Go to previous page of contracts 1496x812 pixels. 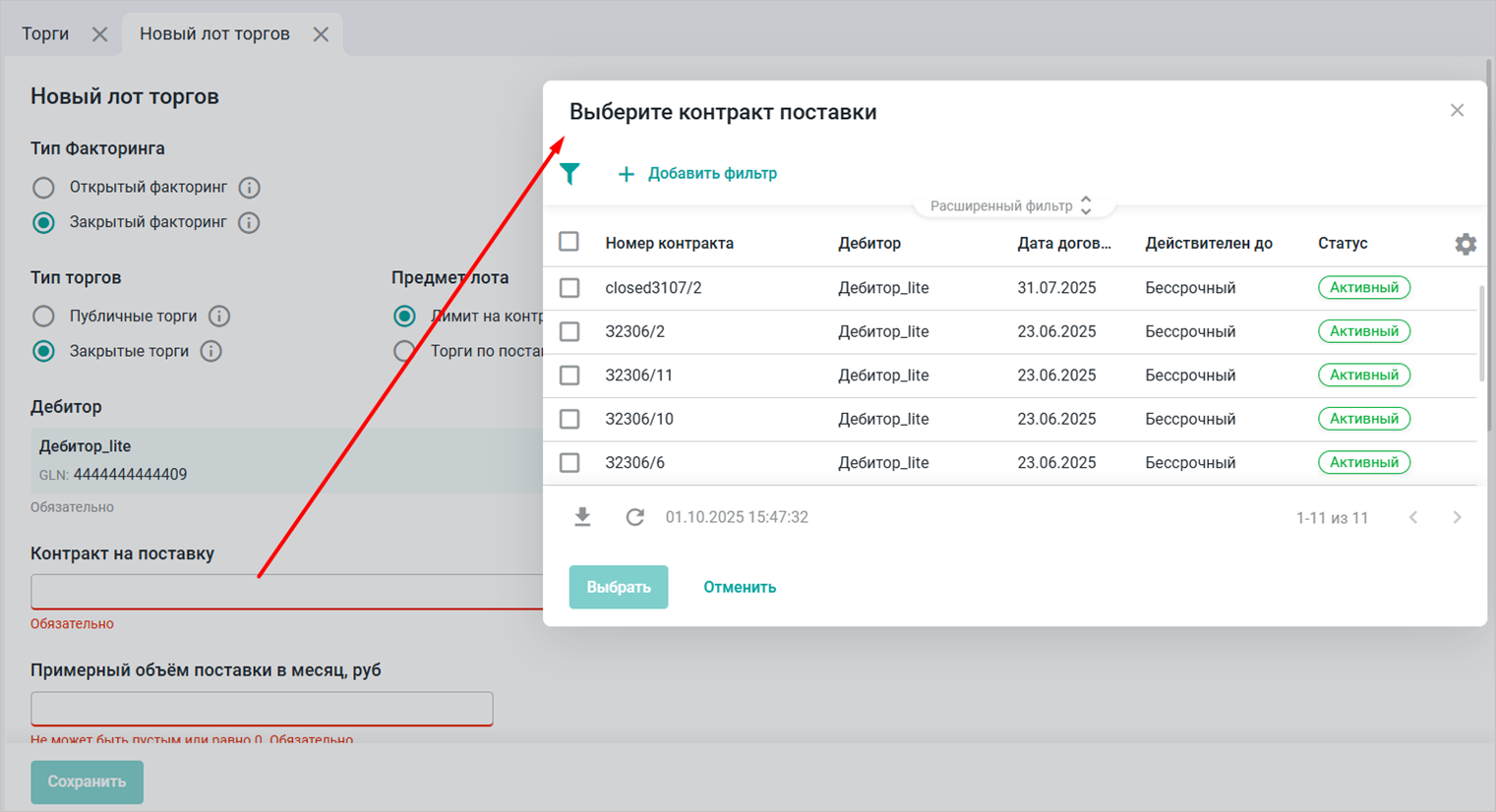coord(1413,518)
